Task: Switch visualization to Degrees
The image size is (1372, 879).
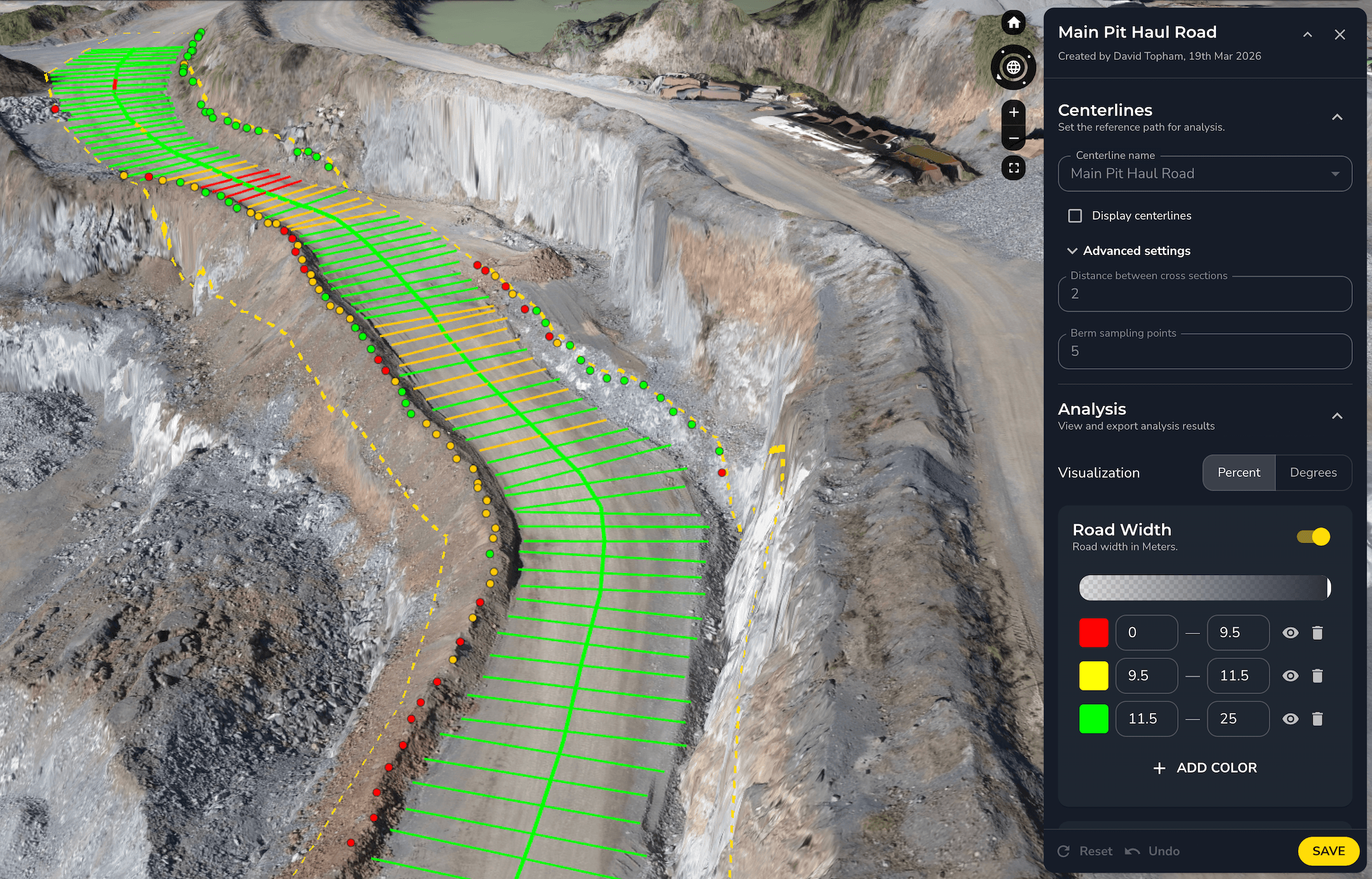Action: (x=1313, y=473)
